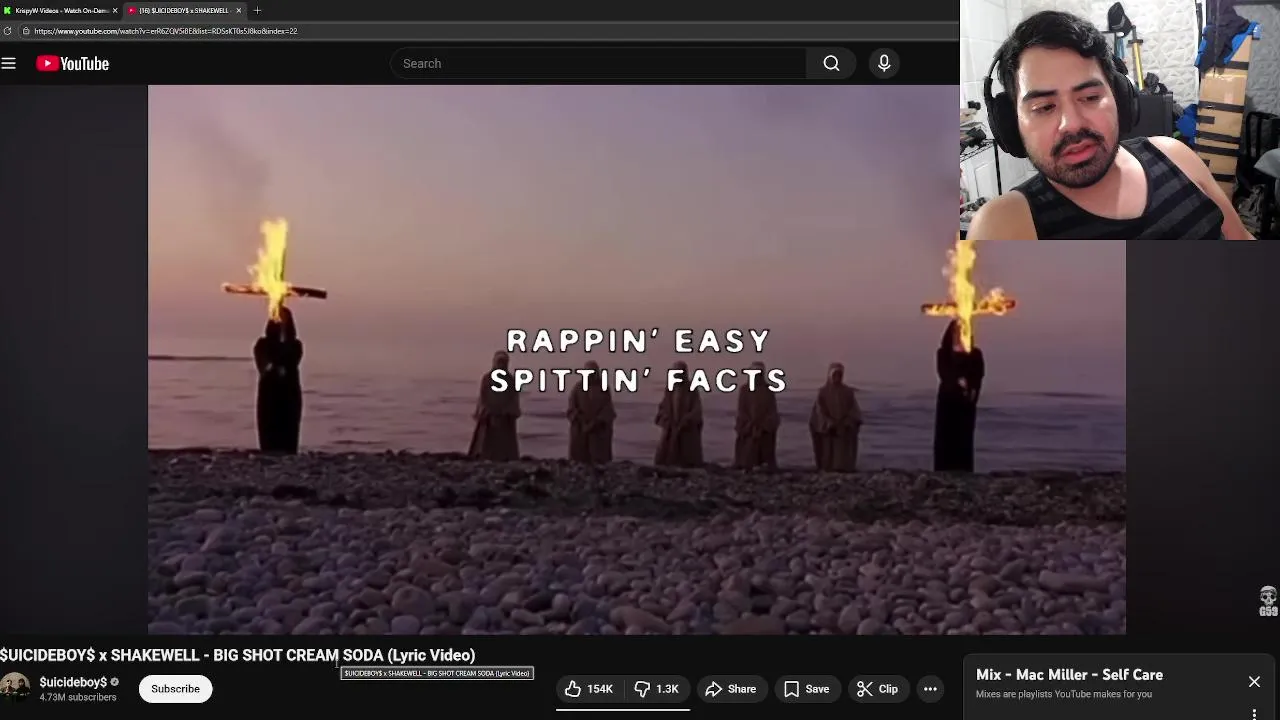Open Mix - Mac Miller - Self Care title
Viewport: 1280px width, 720px height.
pyautogui.click(x=1069, y=675)
